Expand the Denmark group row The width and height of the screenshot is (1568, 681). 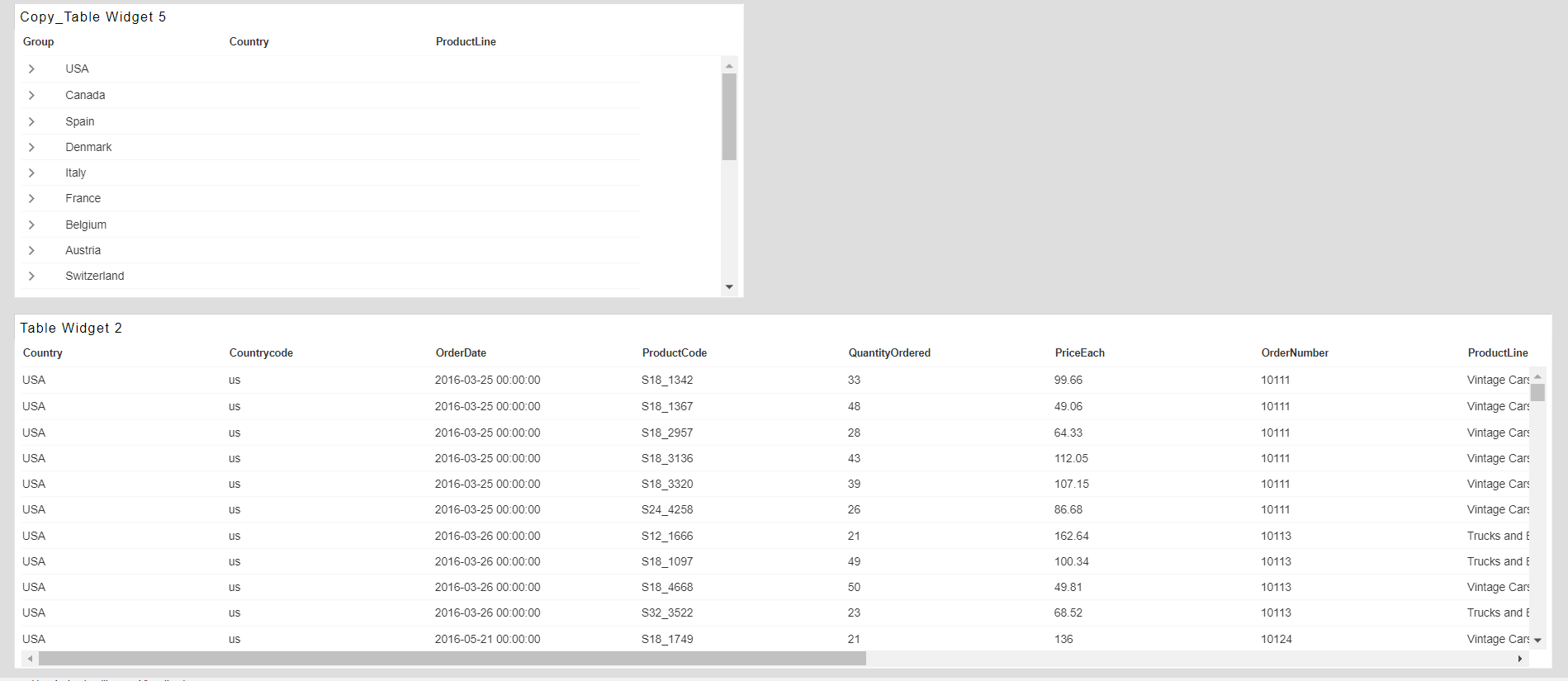(x=31, y=147)
